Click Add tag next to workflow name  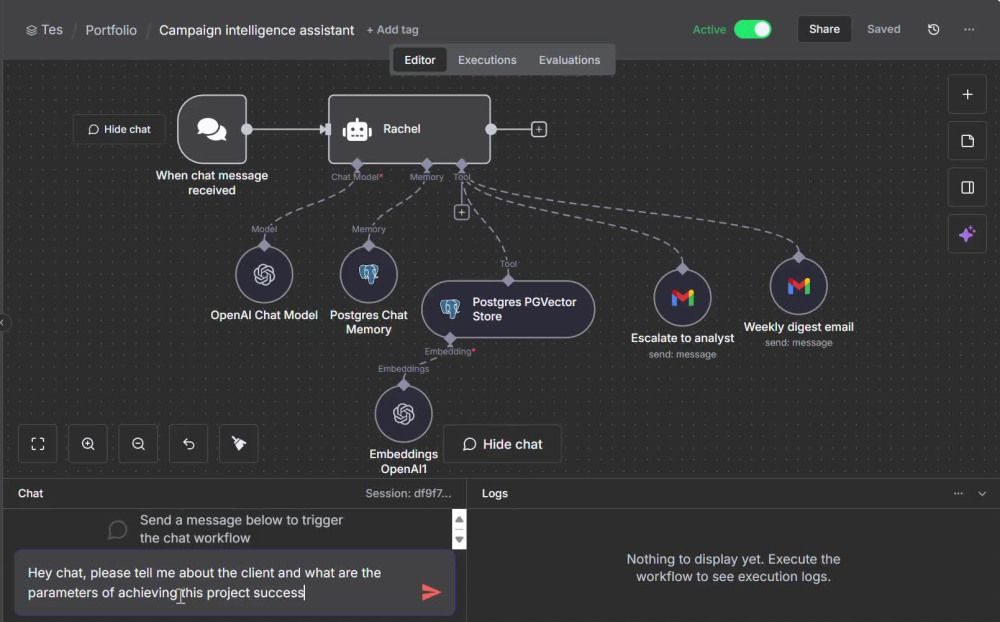click(x=393, y=30)
